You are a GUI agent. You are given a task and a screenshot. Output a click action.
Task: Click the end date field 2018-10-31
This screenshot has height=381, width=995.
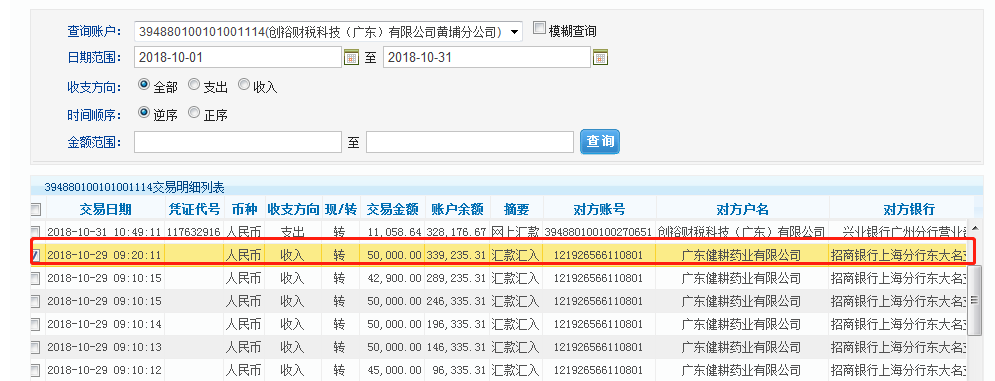pyautogui.click(x=487, y=58)
